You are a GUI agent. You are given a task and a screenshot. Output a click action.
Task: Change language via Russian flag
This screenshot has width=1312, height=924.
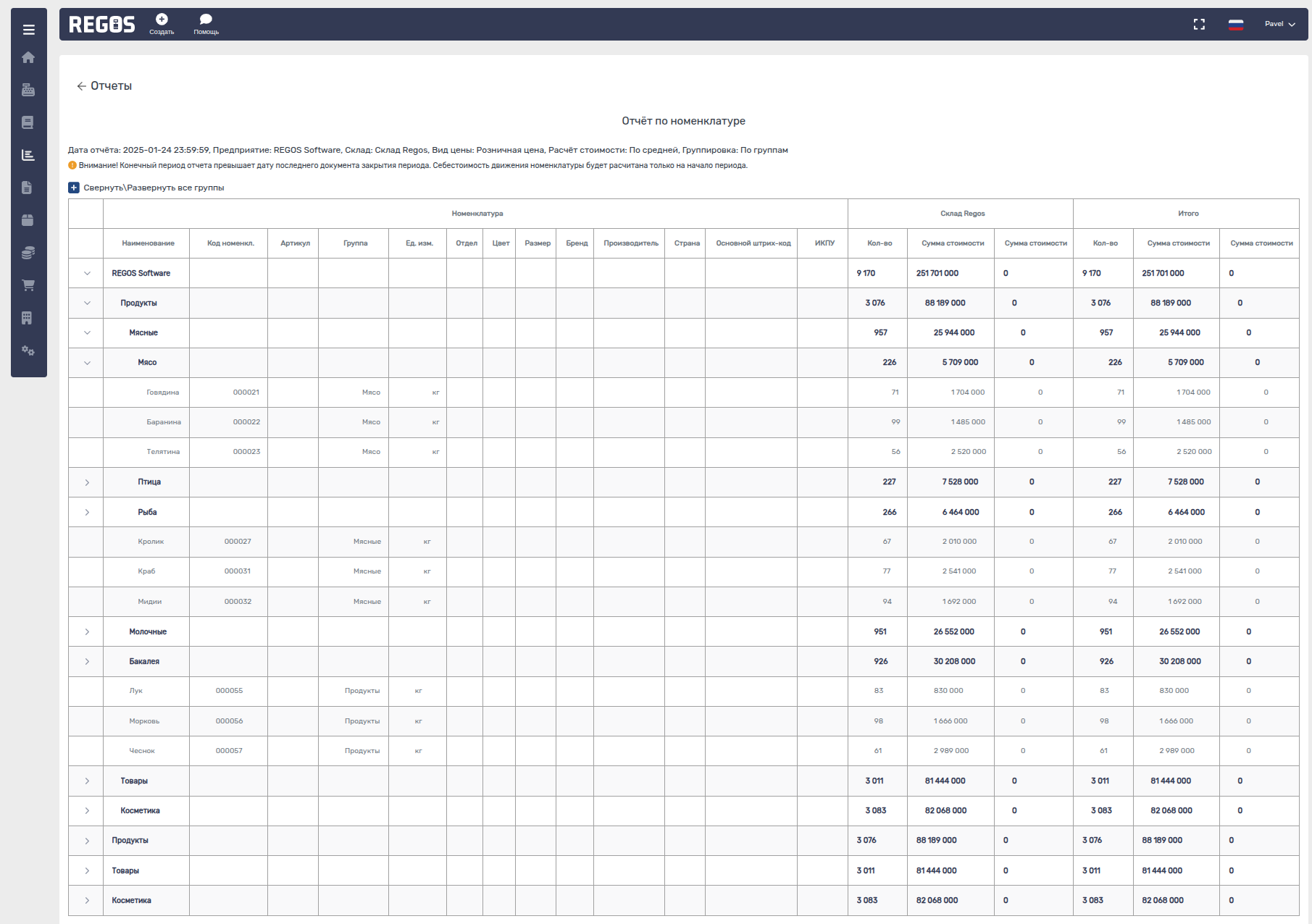(1236, 25)
